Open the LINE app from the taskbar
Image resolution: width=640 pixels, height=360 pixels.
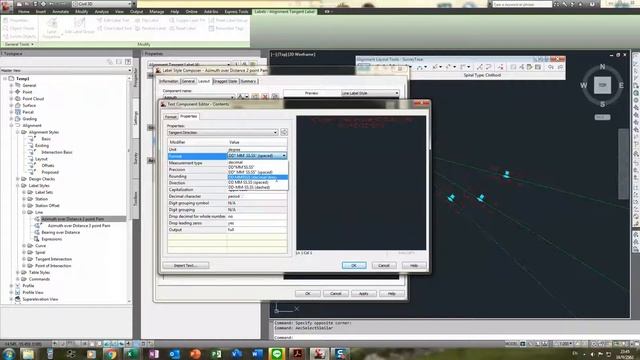pyautogui.click(x=277, y=354)
